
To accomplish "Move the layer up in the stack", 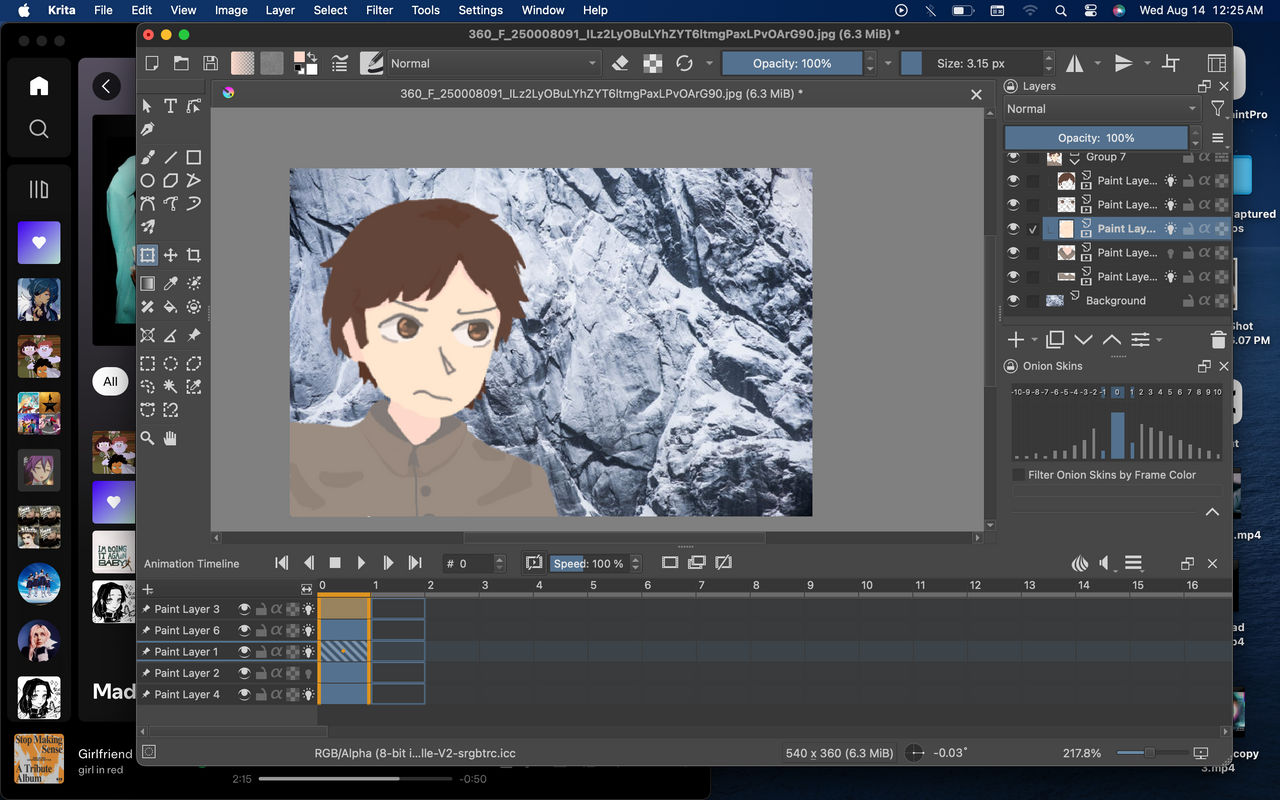I will pyautogui.click(x=1111, y=340).
